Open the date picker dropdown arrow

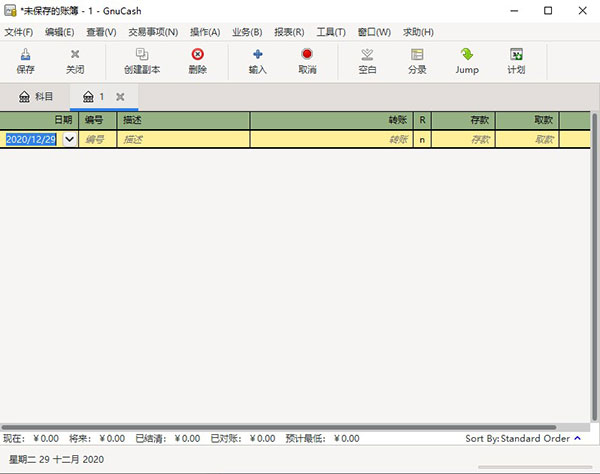pos(69,140)
